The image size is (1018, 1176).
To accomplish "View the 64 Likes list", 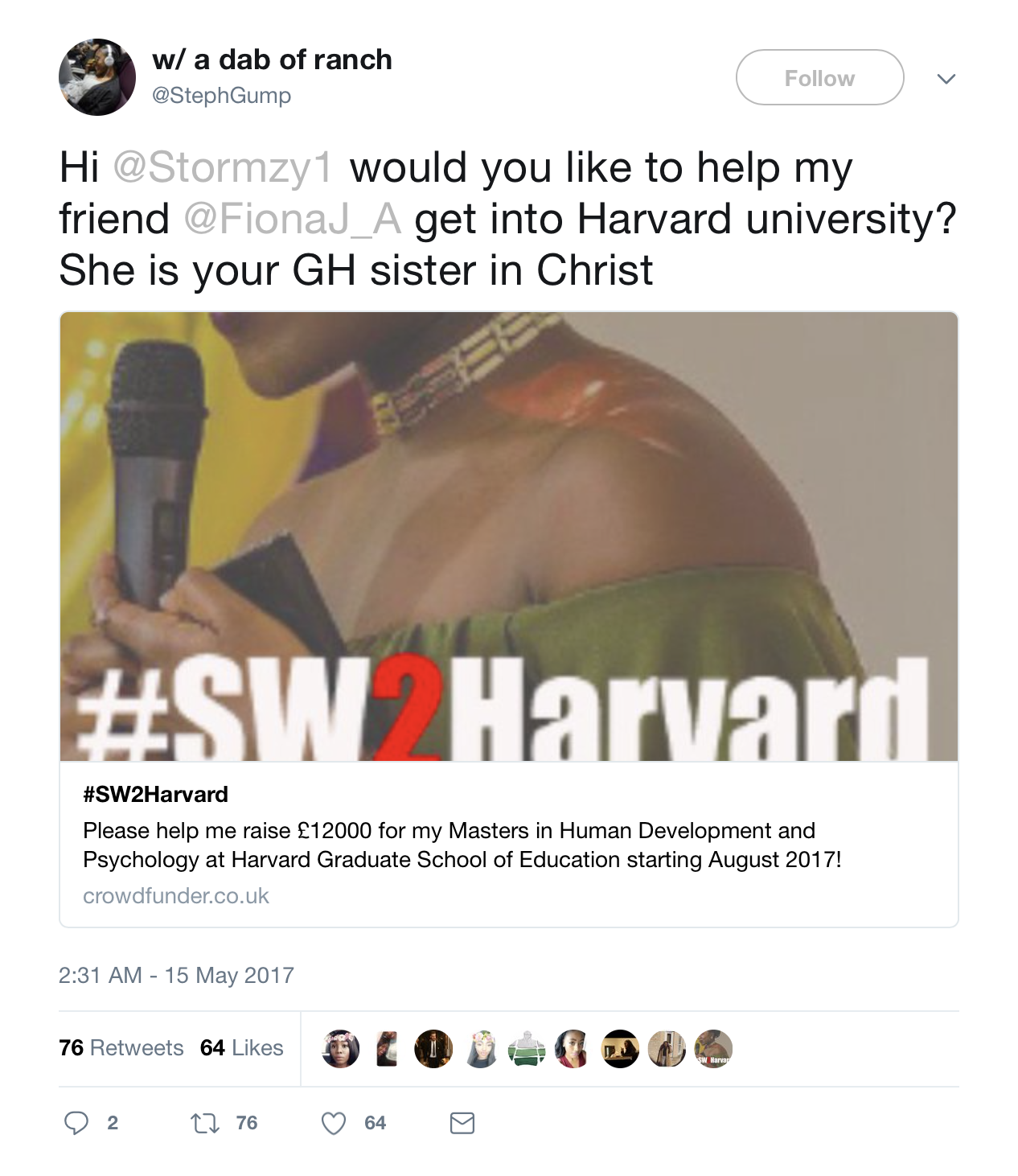I will [242, 1047].
